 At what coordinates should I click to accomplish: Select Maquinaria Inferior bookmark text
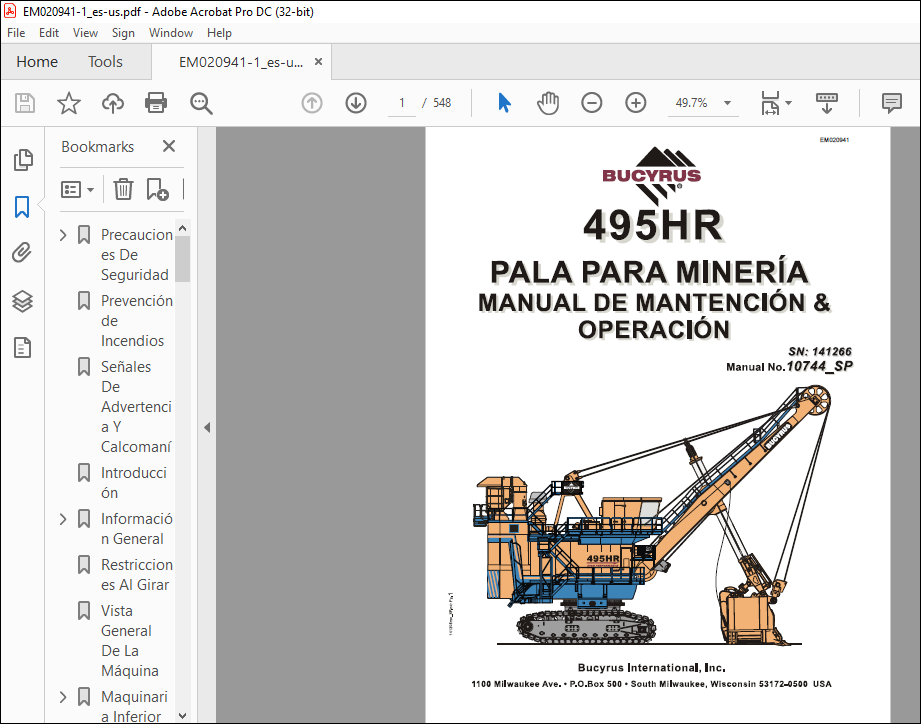(134, 706)
